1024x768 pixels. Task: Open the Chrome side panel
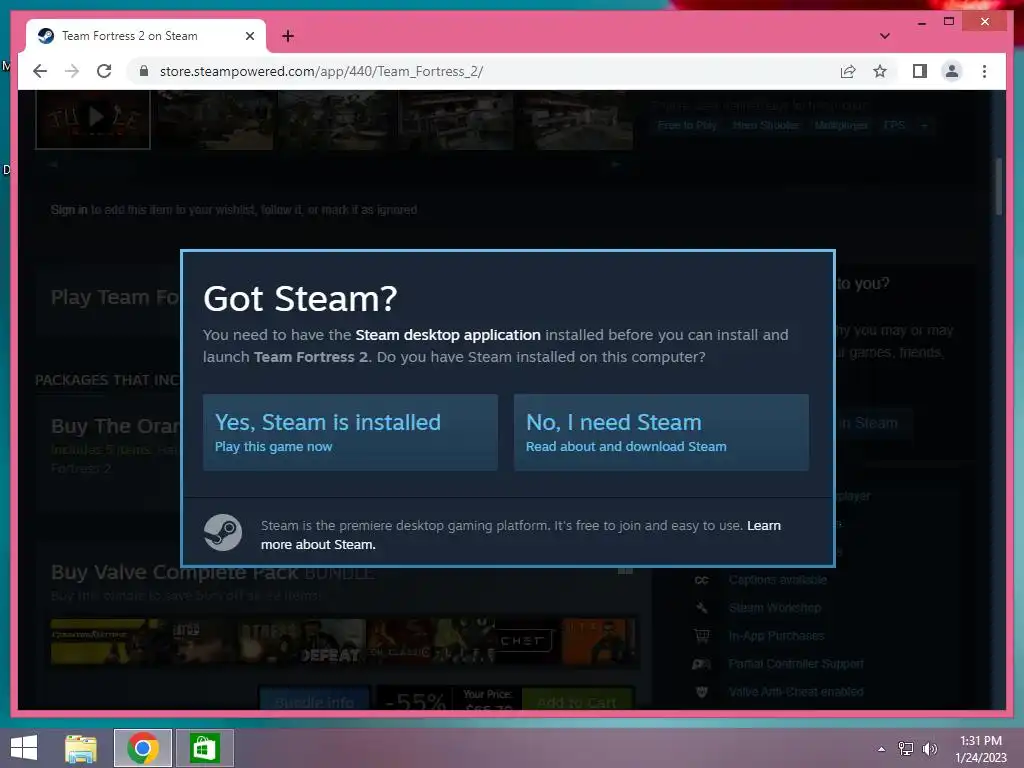click(x=920, y=71)
